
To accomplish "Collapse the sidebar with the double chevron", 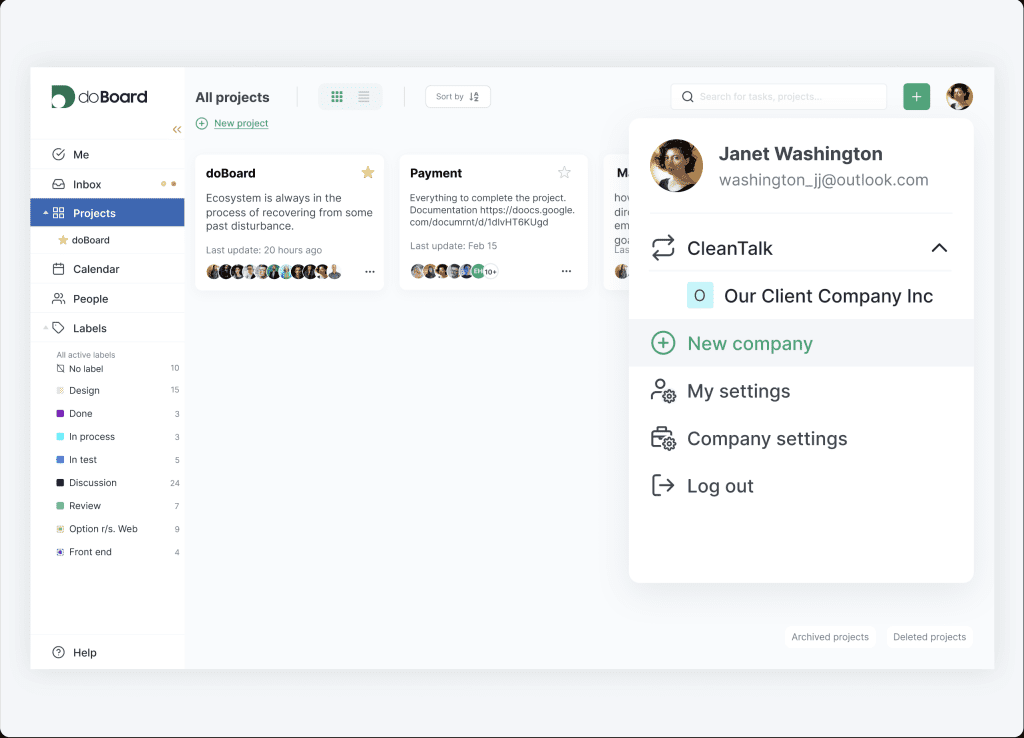I will pyautogui.click(x=177, y=129).
